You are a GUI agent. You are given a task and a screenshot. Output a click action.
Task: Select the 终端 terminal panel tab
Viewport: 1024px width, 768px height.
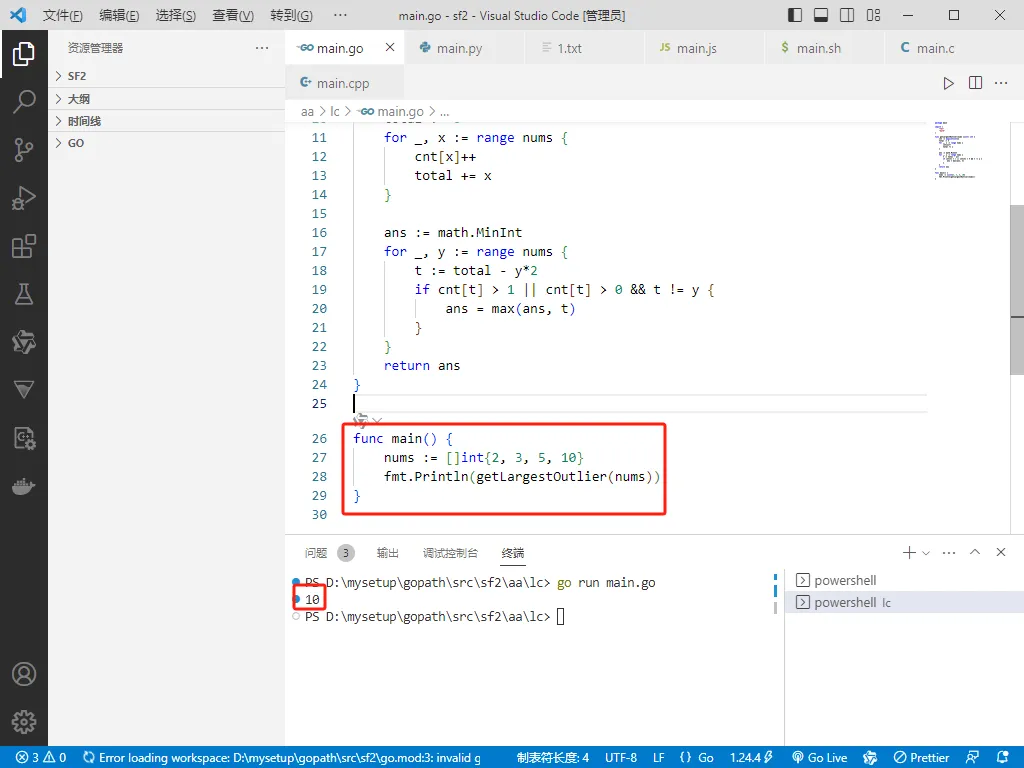(x=513, y=553)
